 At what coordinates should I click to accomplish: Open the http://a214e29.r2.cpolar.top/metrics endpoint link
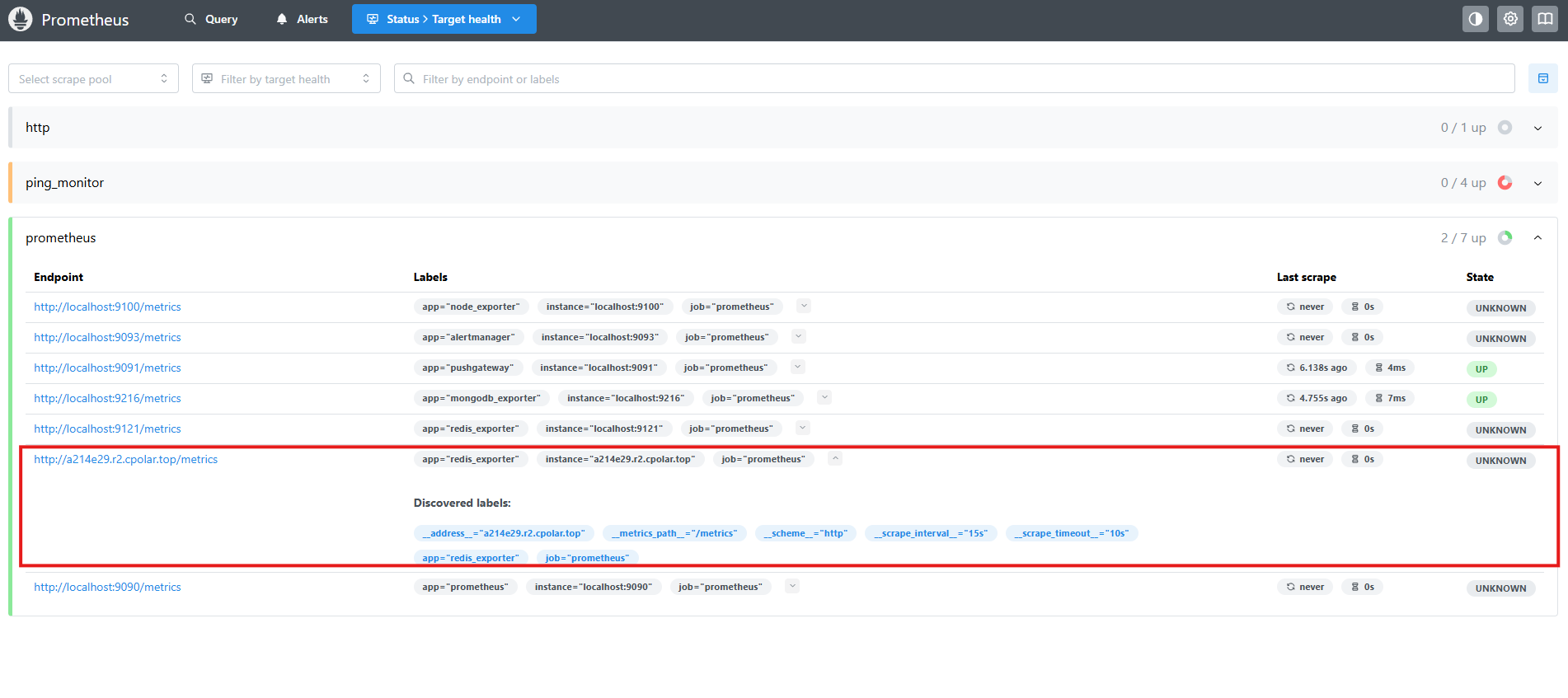tap(125, 459)
